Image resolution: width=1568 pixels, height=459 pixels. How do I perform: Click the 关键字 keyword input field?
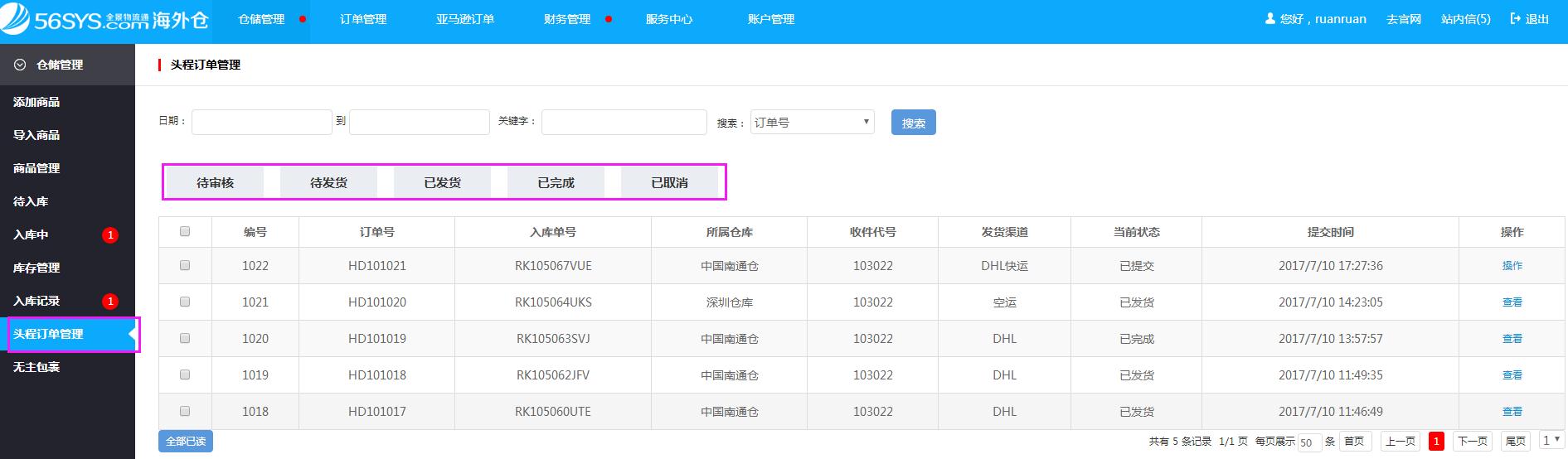click(624, 123)
